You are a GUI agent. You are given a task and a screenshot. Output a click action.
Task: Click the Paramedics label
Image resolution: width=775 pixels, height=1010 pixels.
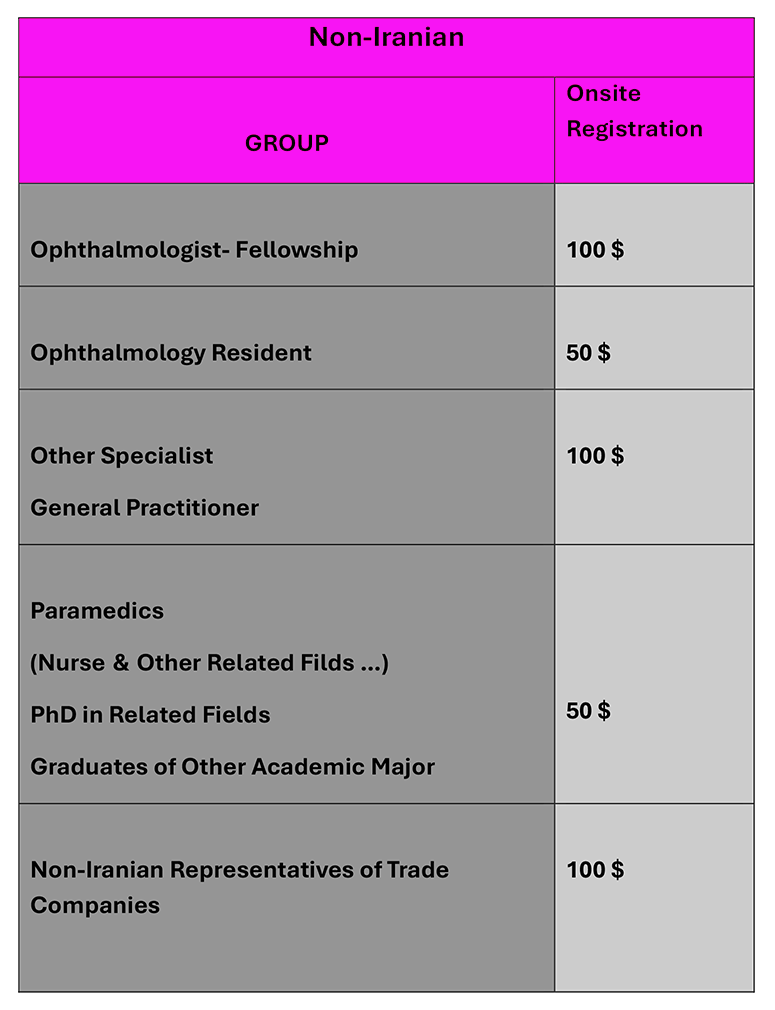tap(97, 611)
